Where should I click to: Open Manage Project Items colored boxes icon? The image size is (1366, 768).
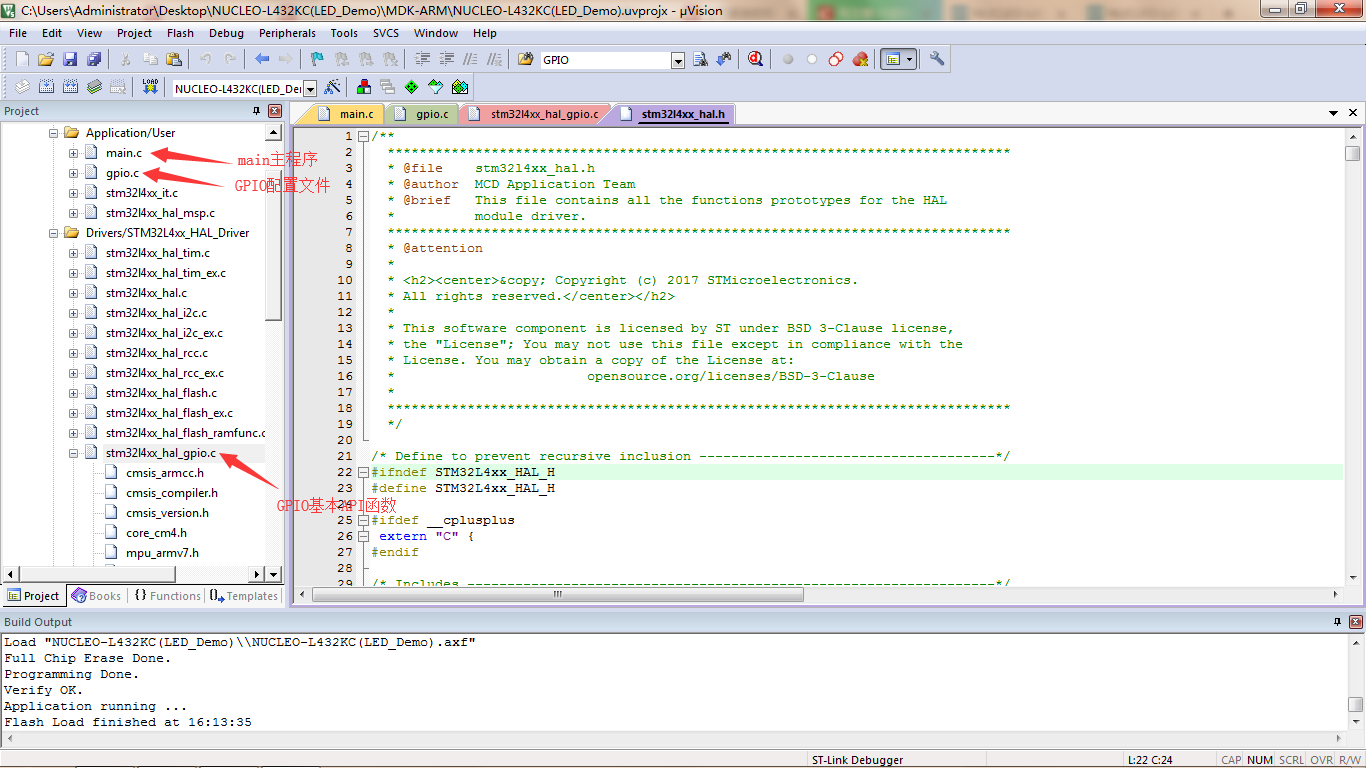(364, 87)
